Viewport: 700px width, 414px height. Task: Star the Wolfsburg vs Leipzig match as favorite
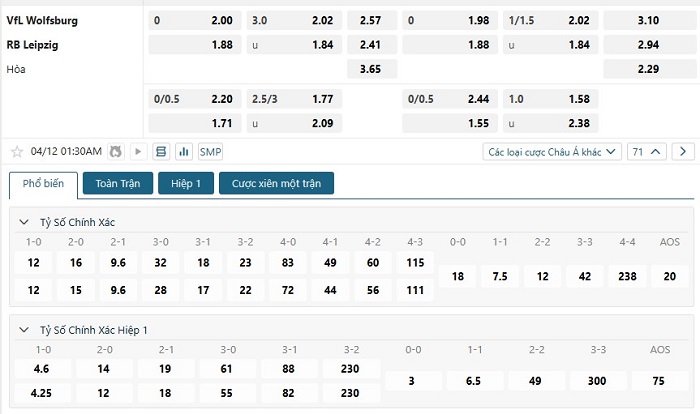[x=16, y=152]
